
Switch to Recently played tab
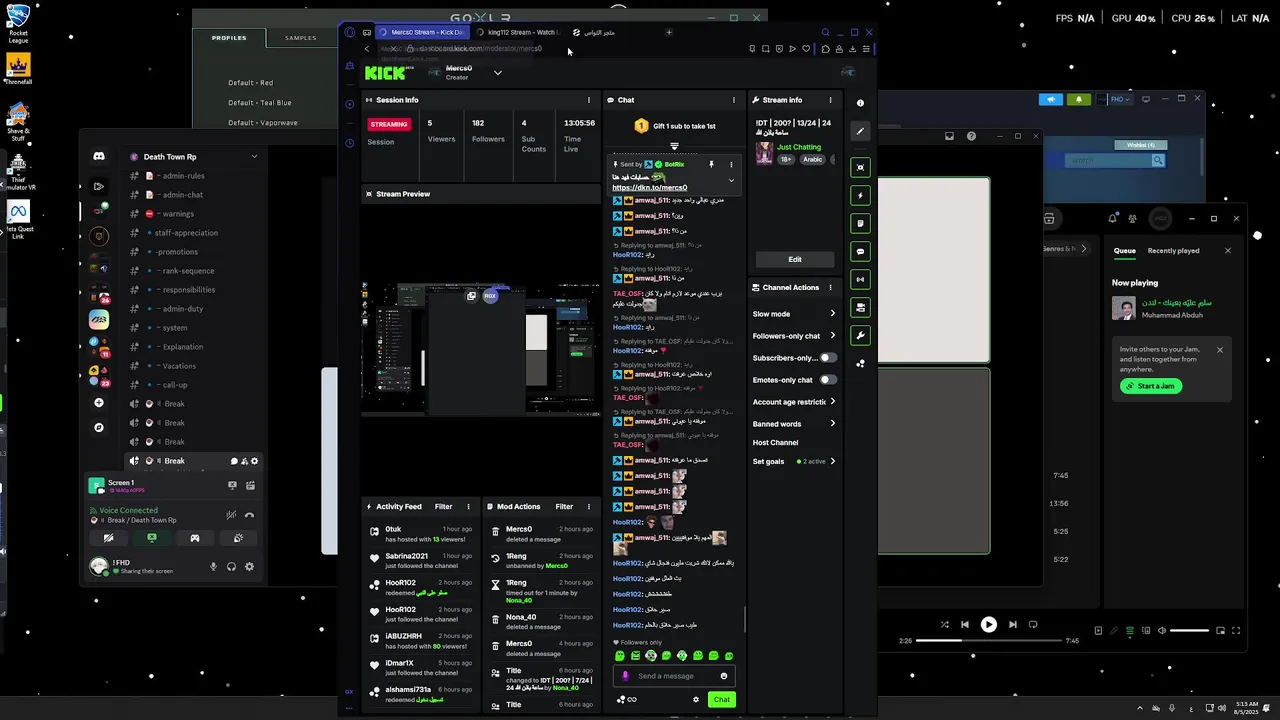coord(1174,251)
